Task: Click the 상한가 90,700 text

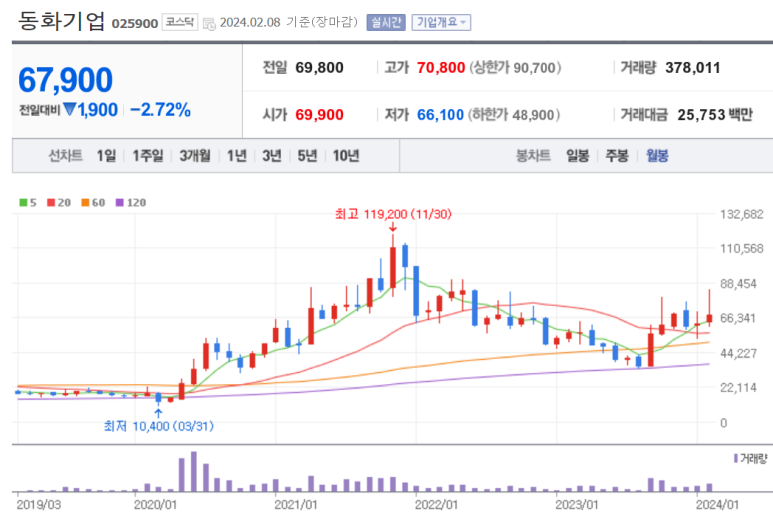Action: click(x=515, y=68)
